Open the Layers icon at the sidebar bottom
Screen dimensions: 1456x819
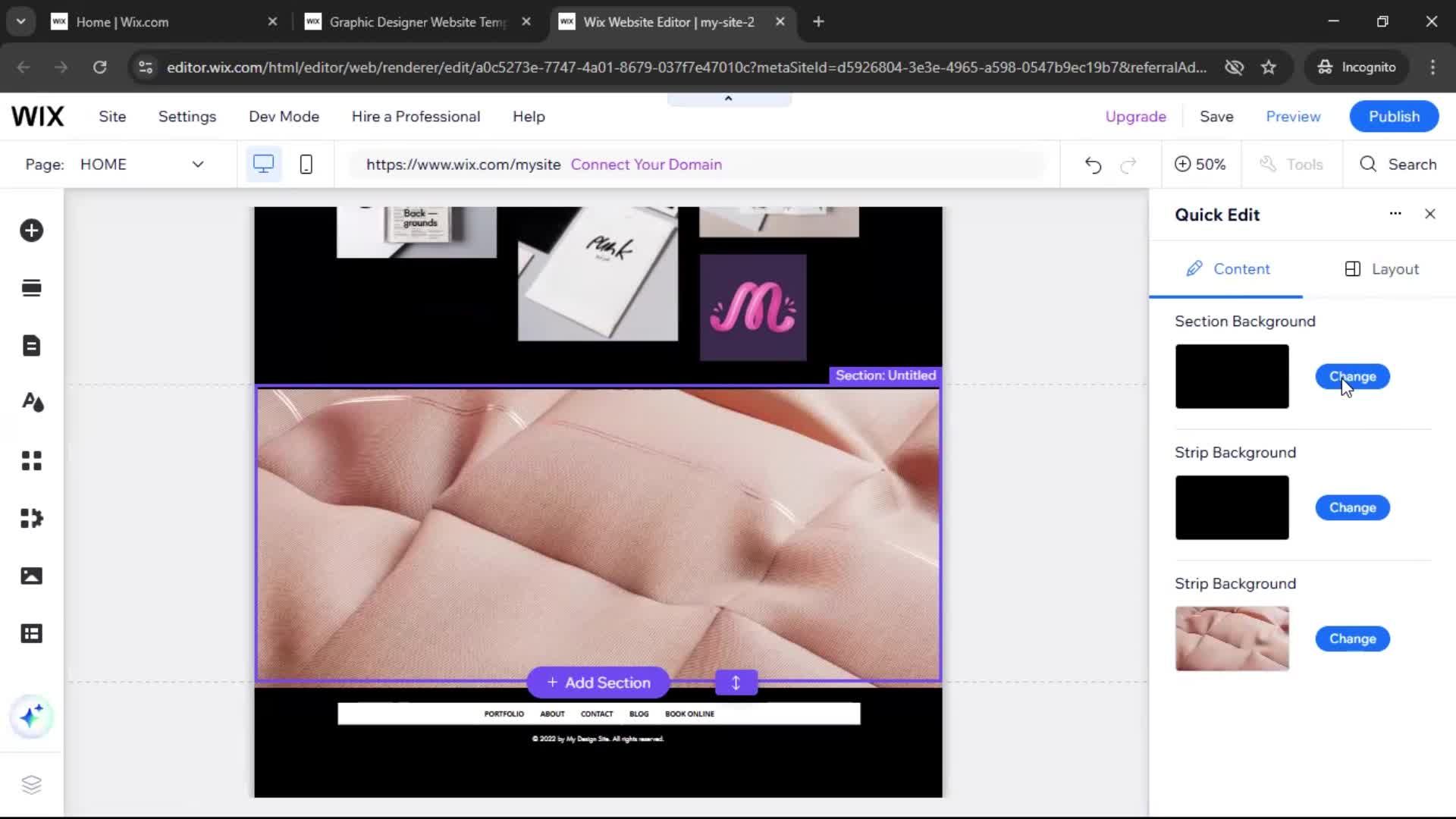31,784
